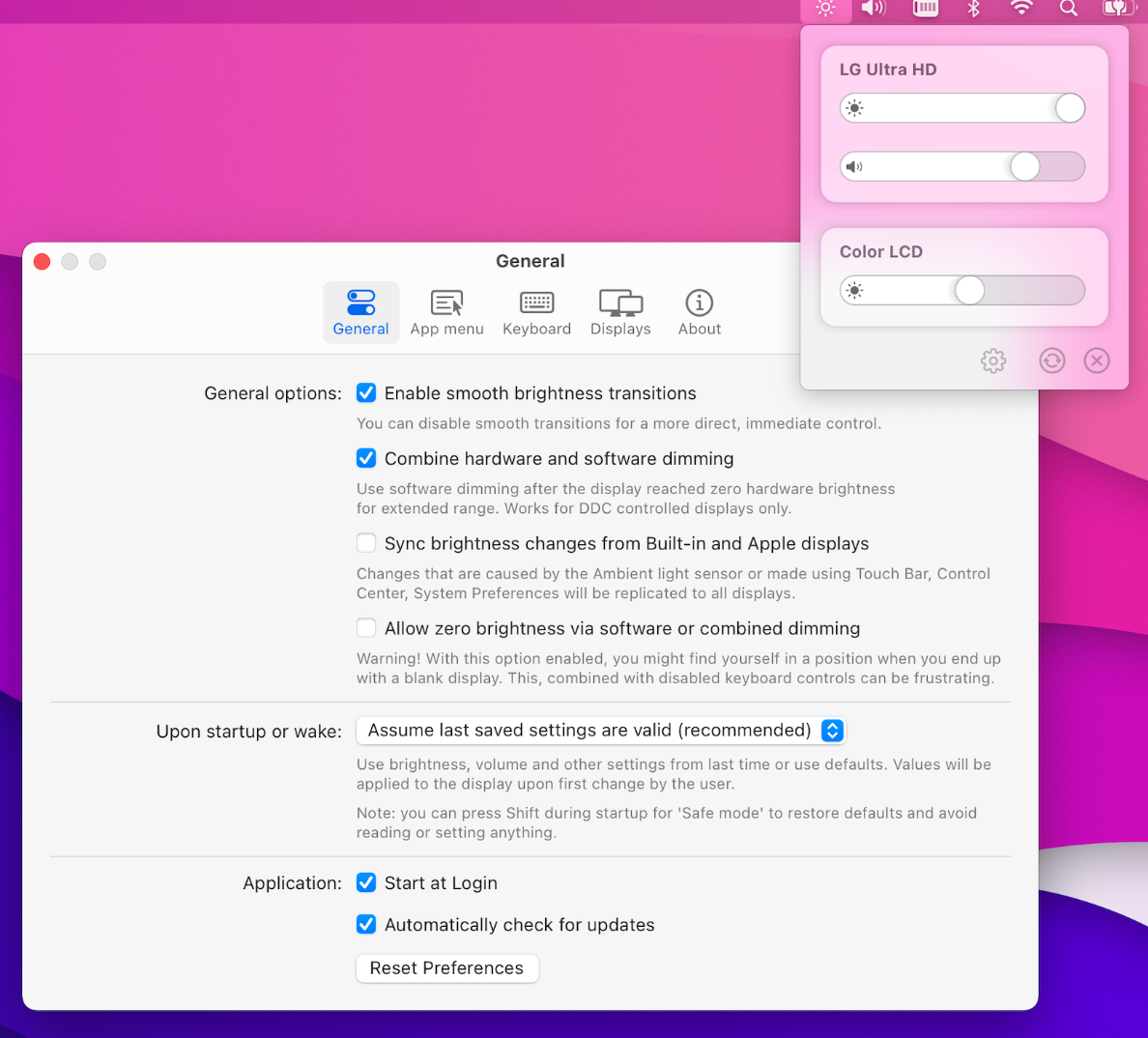
Task: Click the volume icon in menu bar
Action: 874,9
